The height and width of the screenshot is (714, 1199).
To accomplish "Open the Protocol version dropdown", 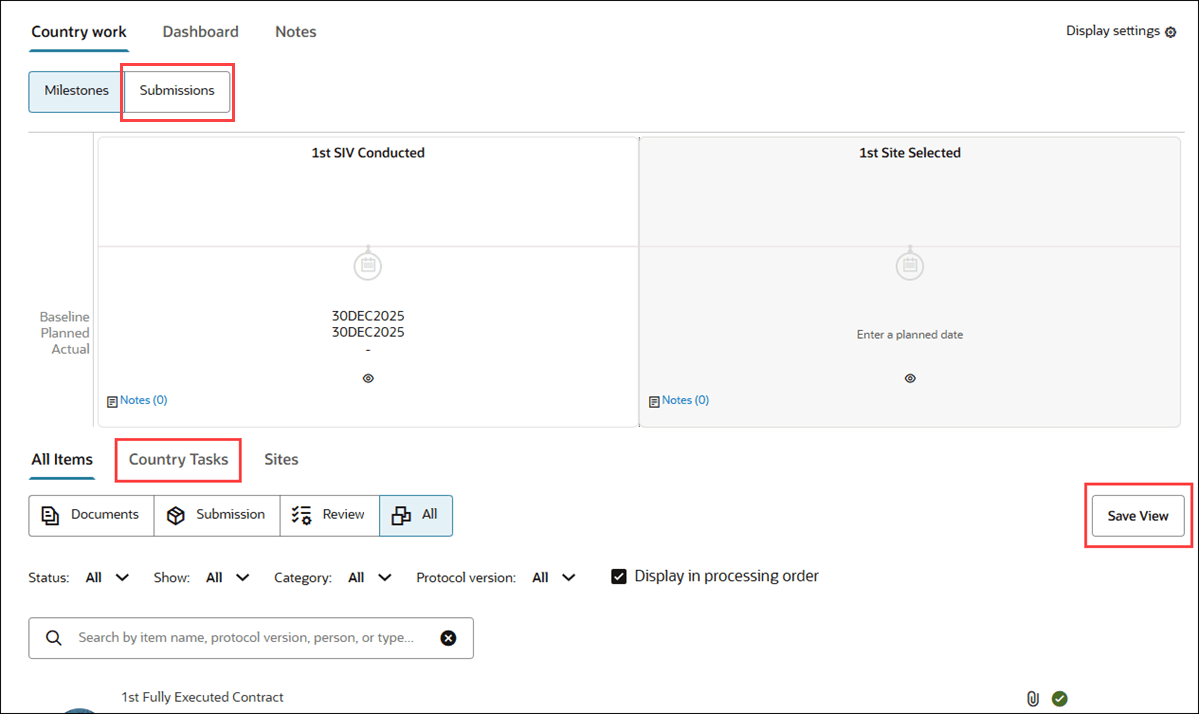I will pyautogui.click(x=555, y=577).
